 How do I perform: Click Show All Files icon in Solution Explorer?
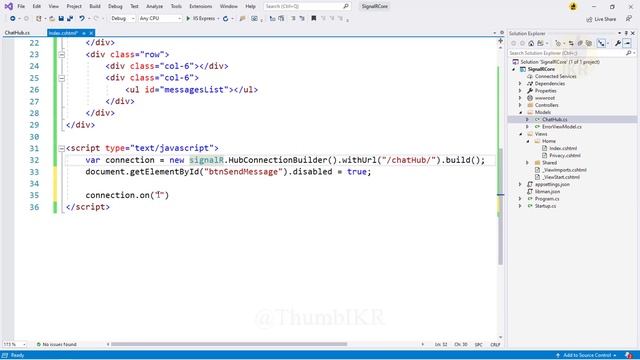[589, 43]
